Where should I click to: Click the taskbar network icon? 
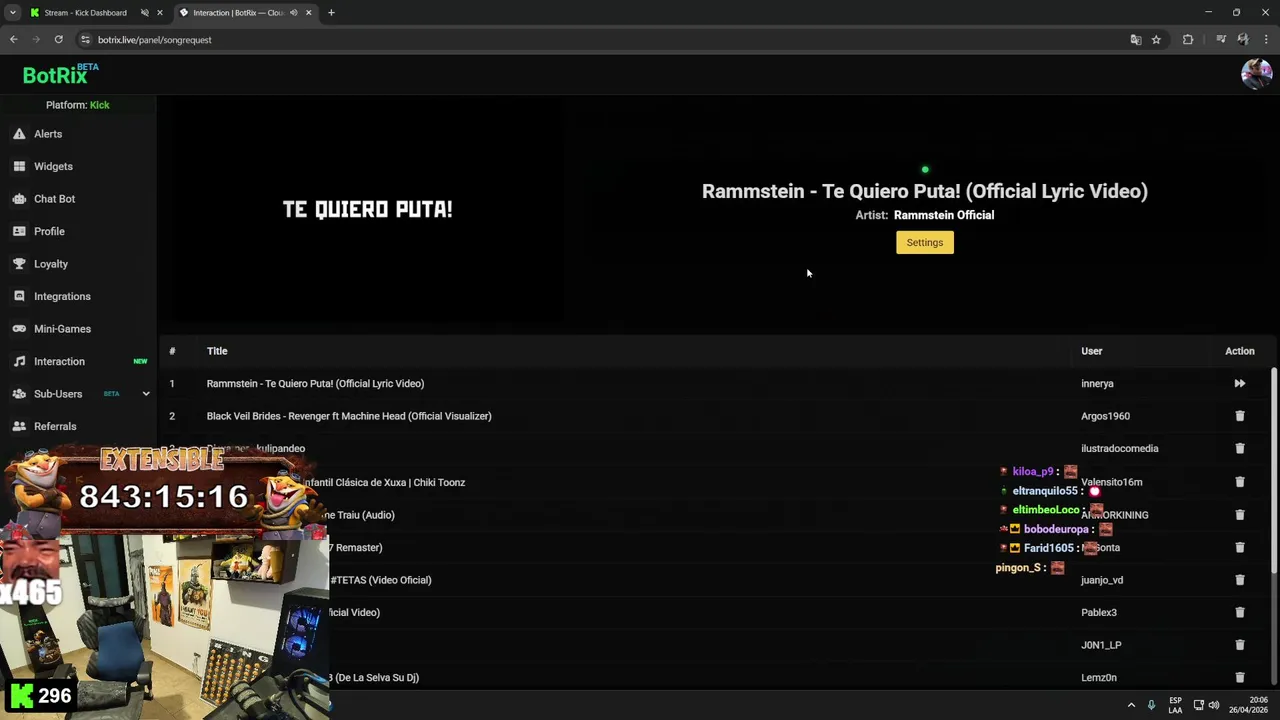click(x=1198, y=705)
